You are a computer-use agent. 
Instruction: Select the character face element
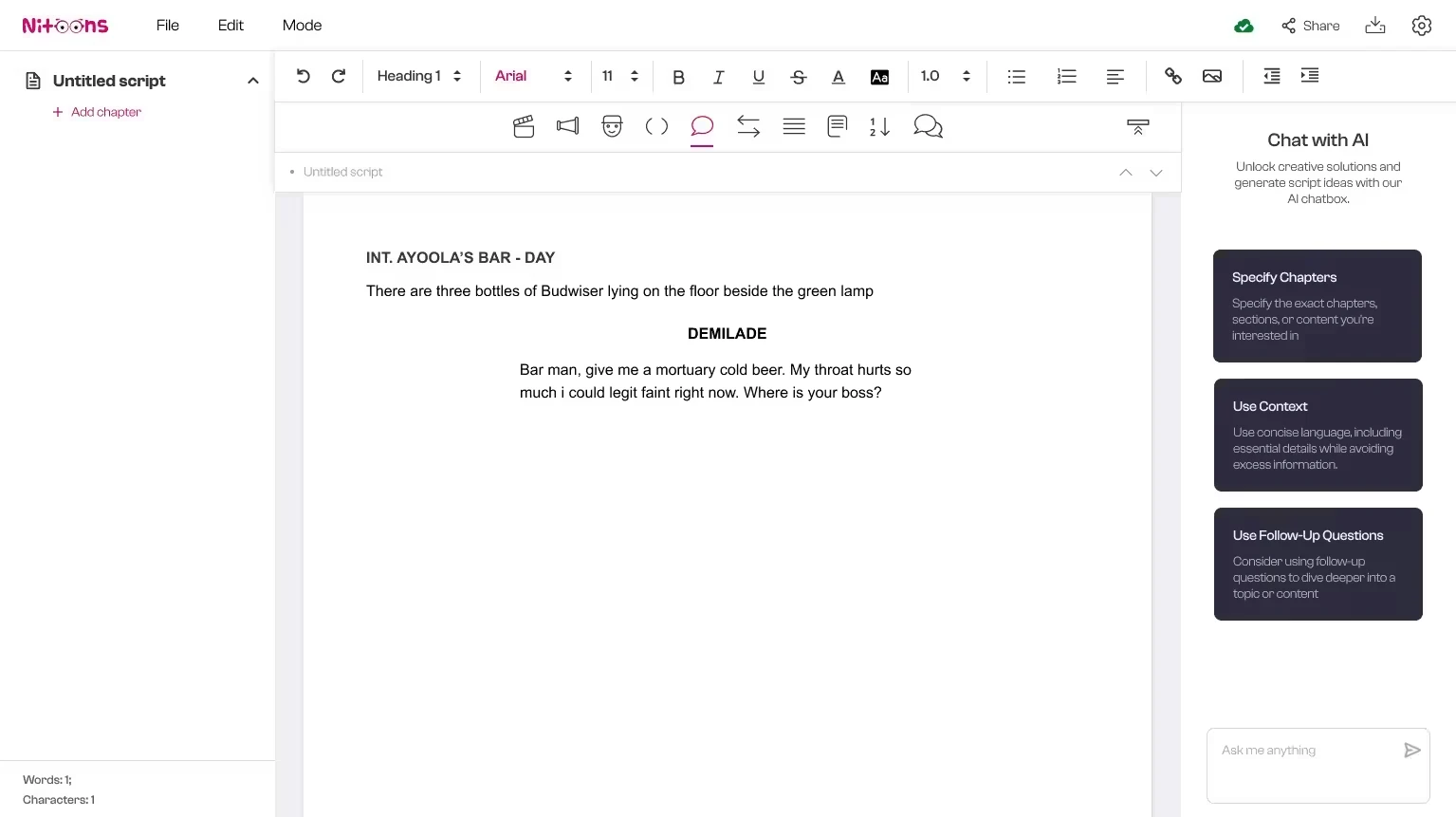coord(612,126)
